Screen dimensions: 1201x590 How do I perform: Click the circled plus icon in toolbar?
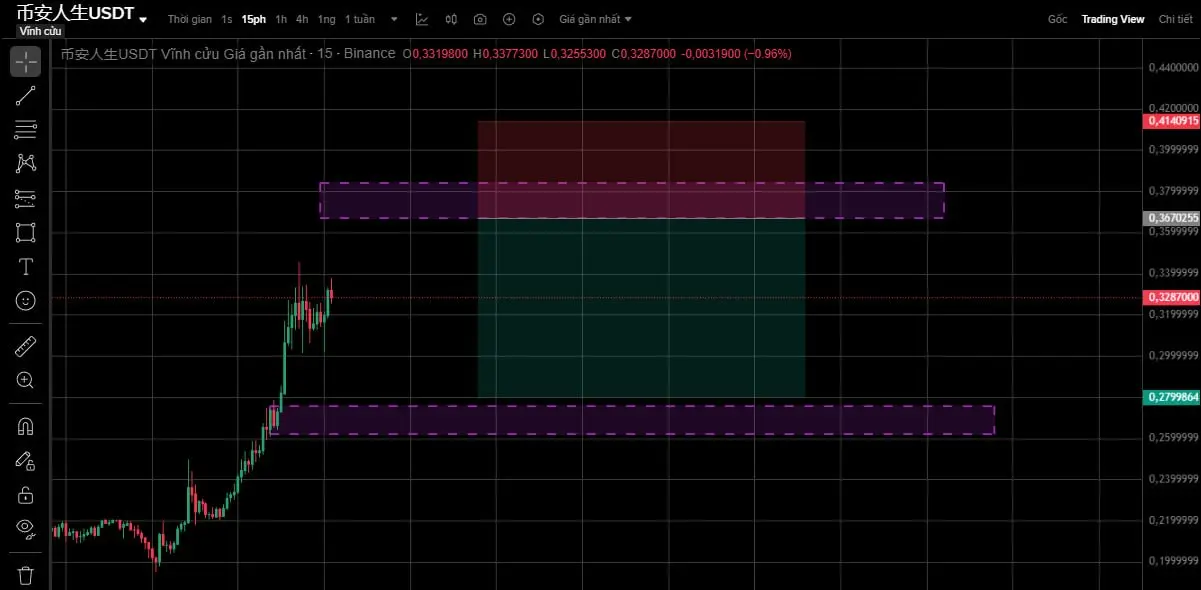[509, 19]
